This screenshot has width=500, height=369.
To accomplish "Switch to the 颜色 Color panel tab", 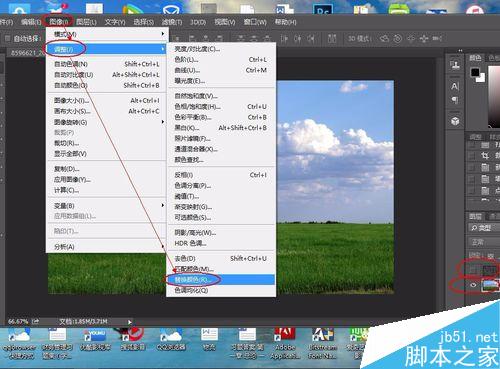I will (x=475, y=58).
